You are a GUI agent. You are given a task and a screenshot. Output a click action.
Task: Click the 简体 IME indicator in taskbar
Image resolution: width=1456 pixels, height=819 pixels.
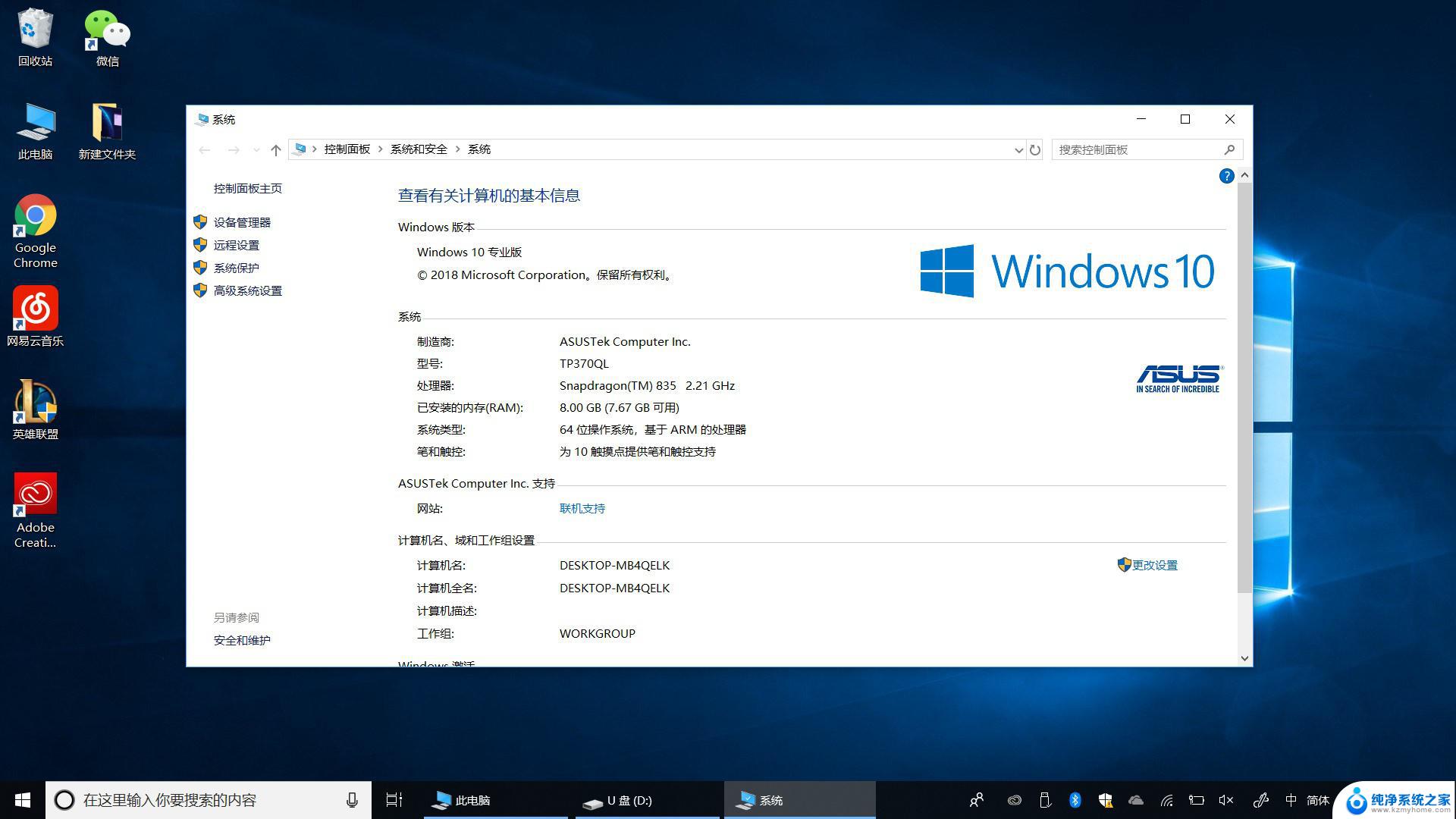pyautogui.click(x=1318, y=800)
